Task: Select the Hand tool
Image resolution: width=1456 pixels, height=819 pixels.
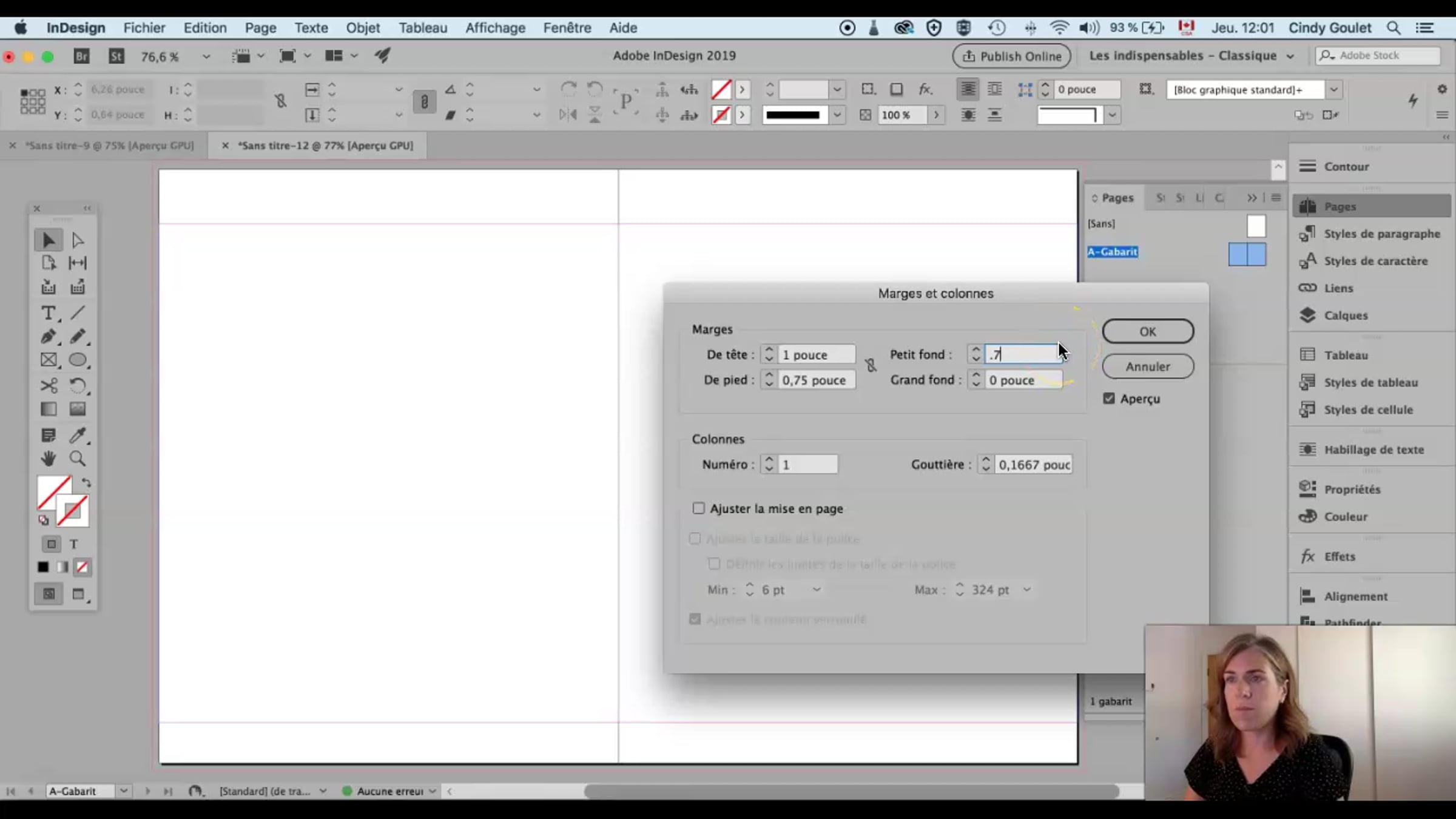Action: click(48, 459)
